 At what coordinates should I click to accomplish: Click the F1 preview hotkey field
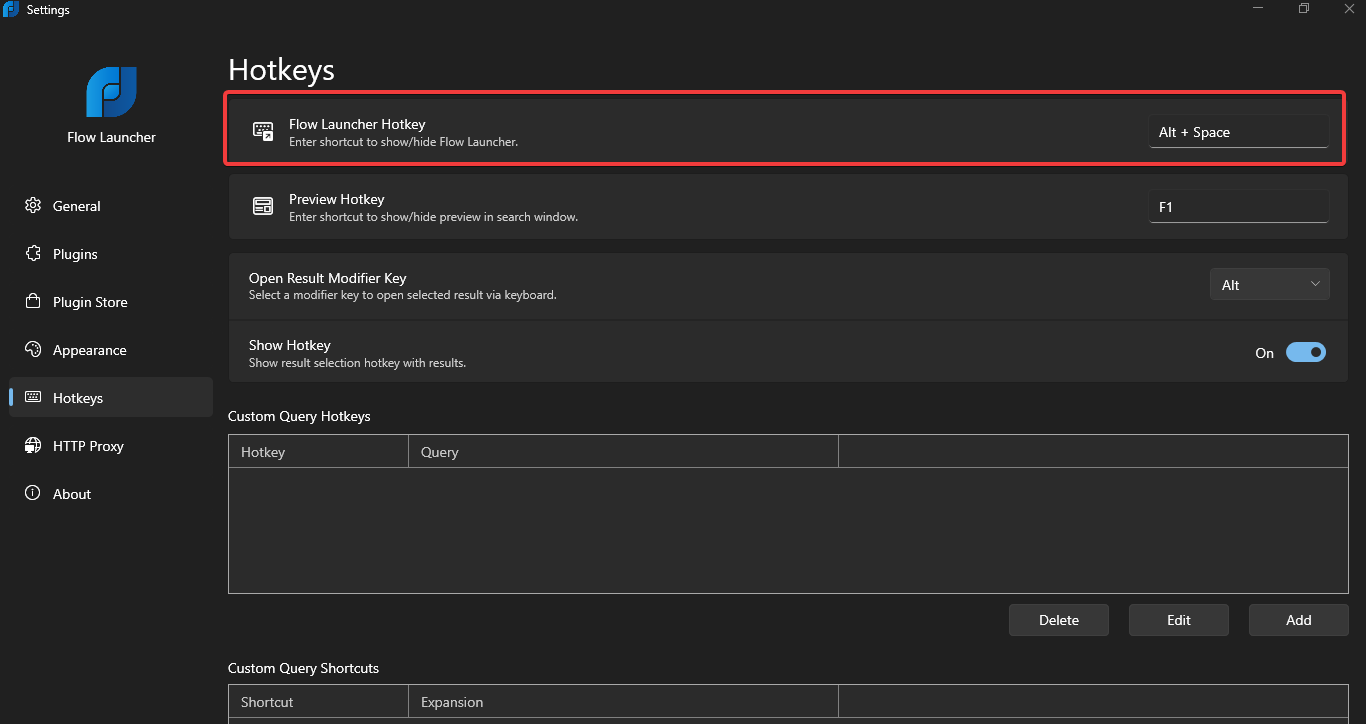(1239, 207)
